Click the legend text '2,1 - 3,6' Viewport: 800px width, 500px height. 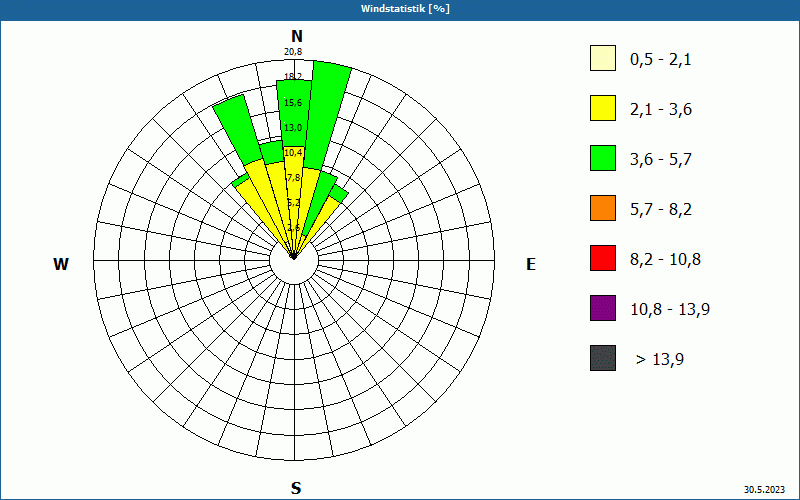tap(661, 110)
